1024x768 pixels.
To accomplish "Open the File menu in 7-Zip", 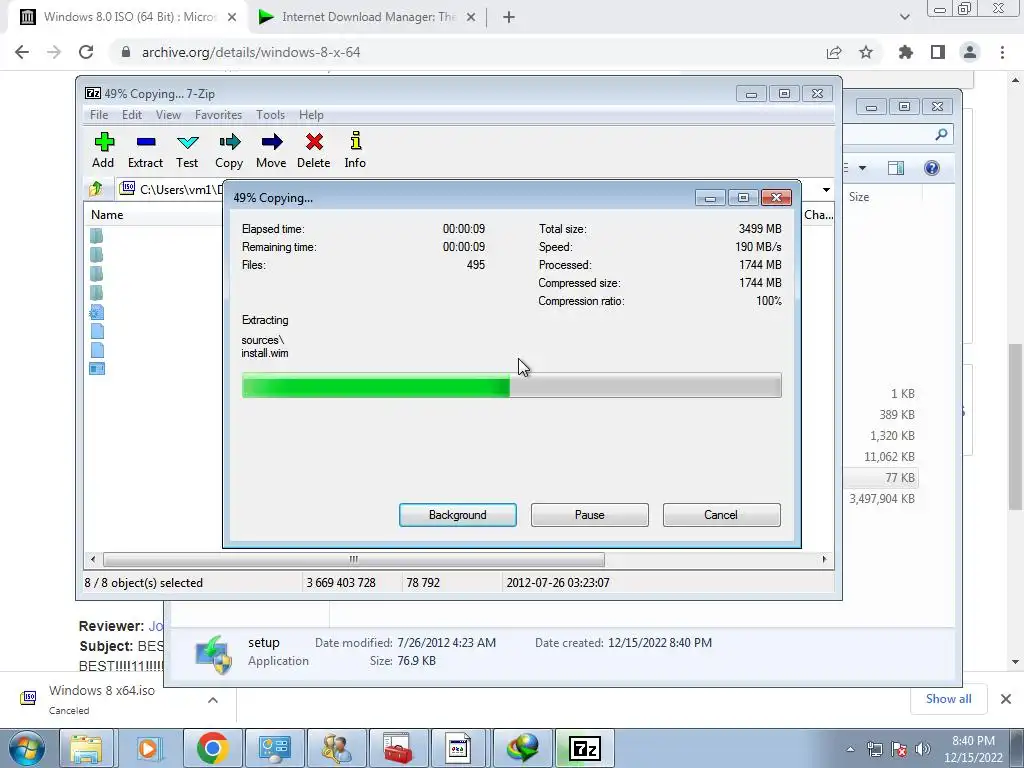I will click(x=99, y=115).
